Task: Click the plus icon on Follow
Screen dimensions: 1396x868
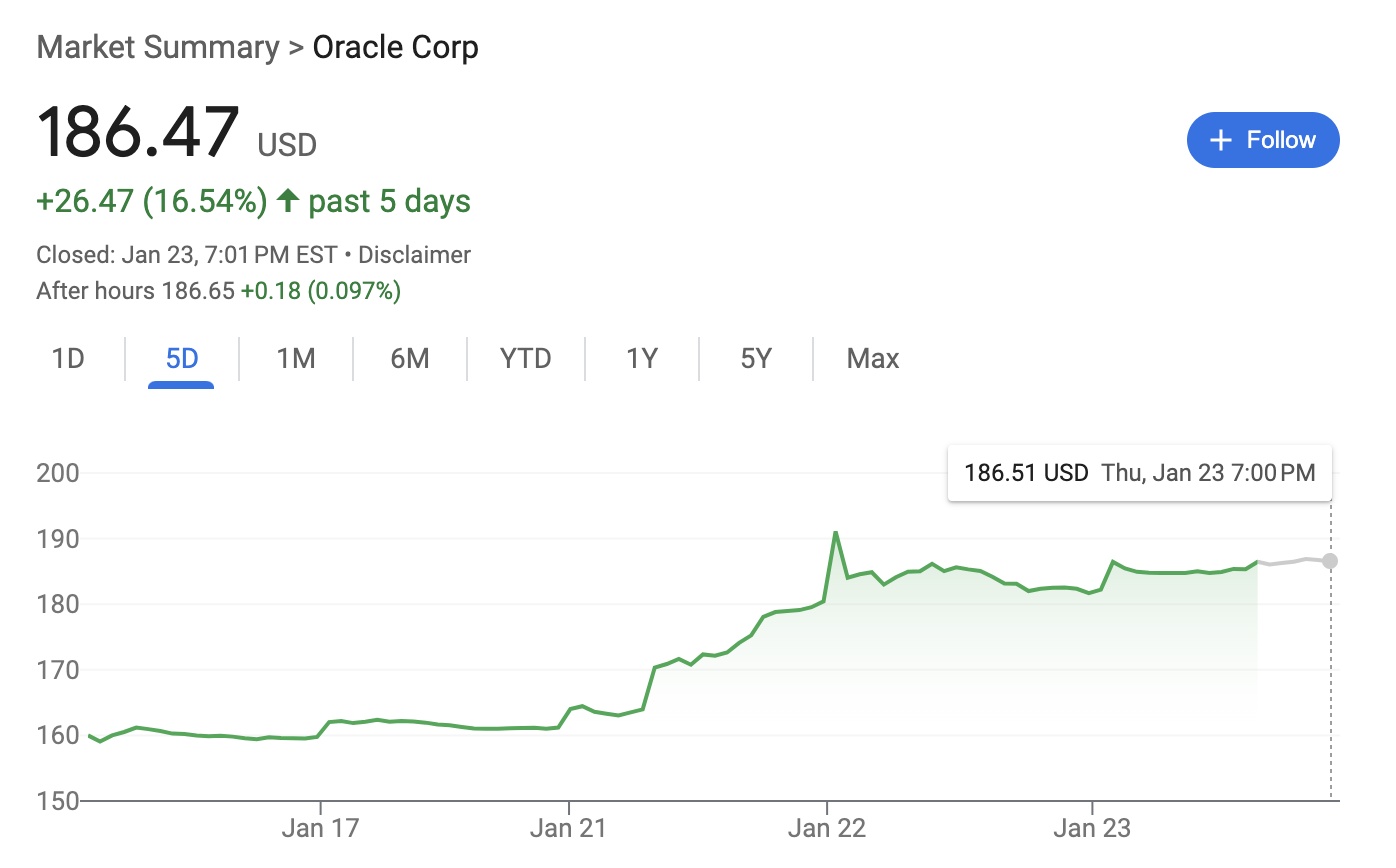Action: click(1220, 140)
